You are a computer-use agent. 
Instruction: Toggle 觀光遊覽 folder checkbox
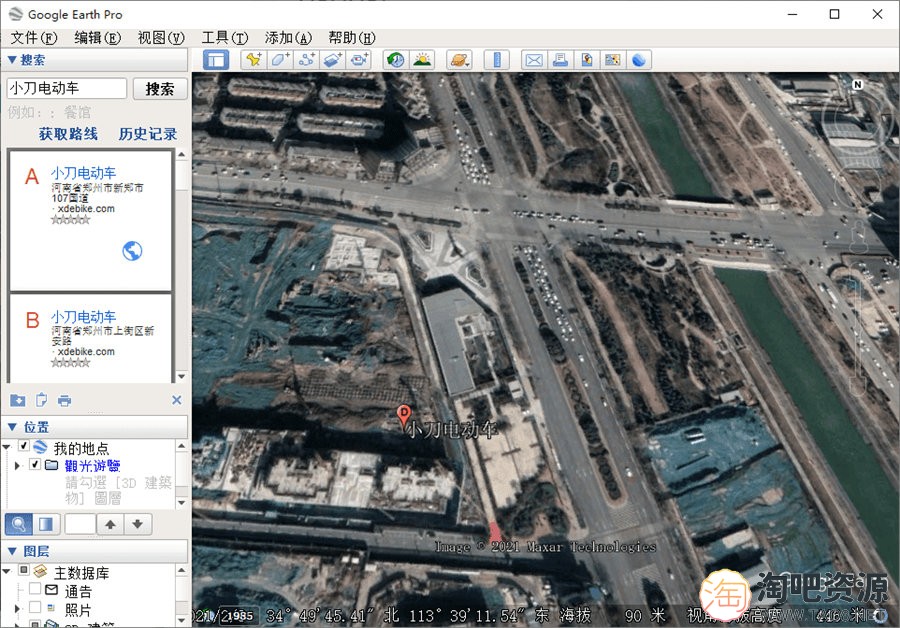tap(35, 464)
